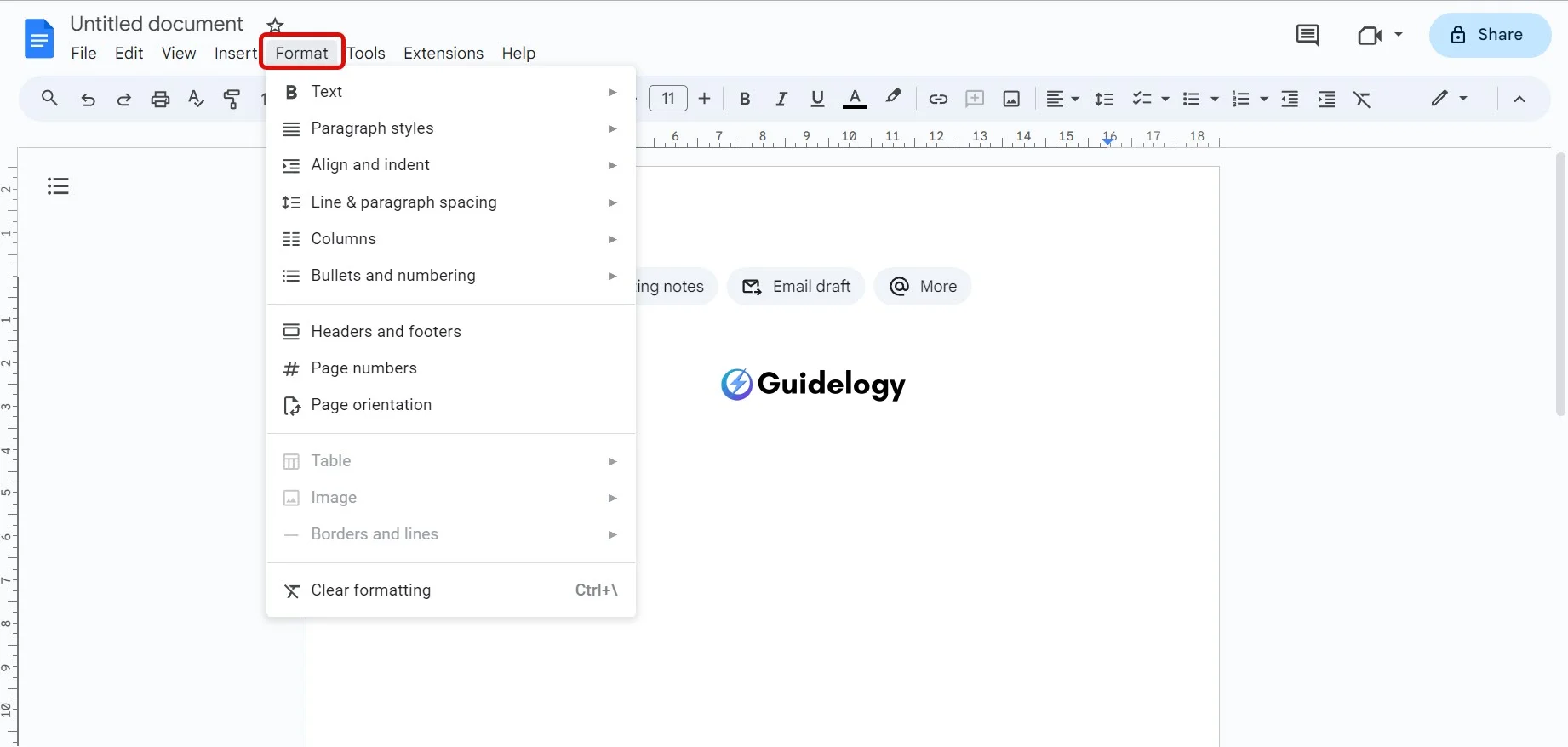Click the More chip button

(x=923, y=287)
